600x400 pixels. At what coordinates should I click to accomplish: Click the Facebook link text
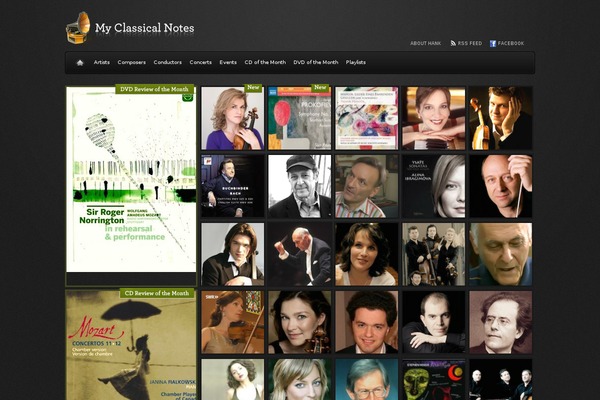pyautogui.click(x=511, y=43)
